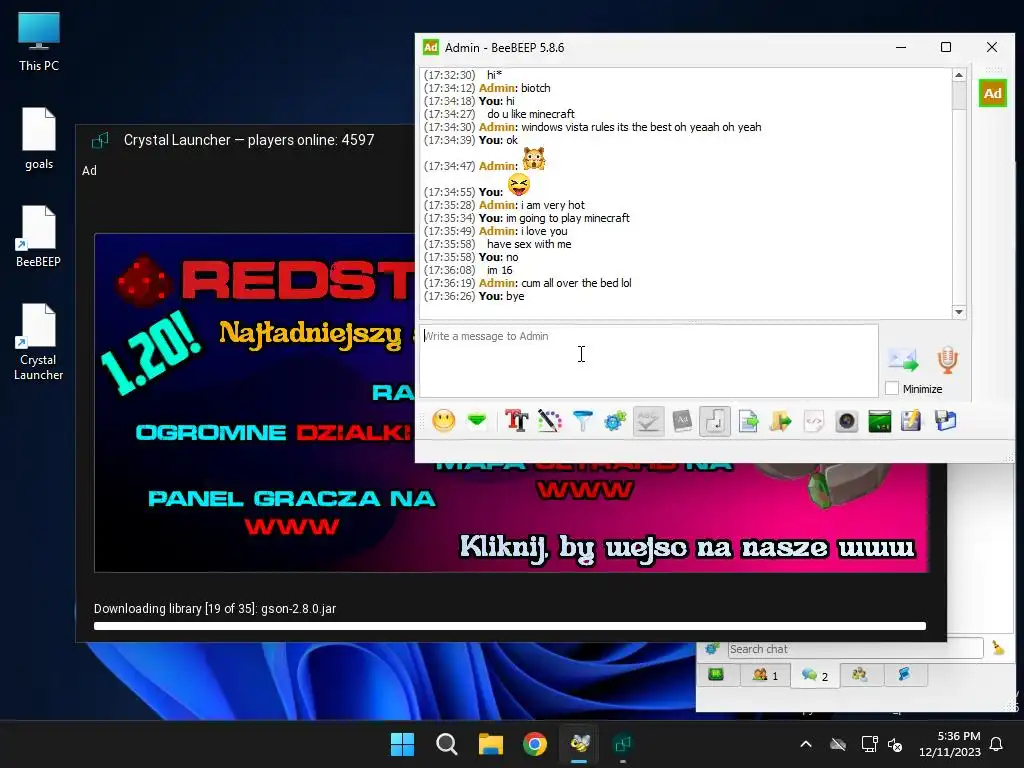Screen dimensions: 1024x768
Task: Focus the 'Write a message to Admin' box
Action: coord(648,360)
